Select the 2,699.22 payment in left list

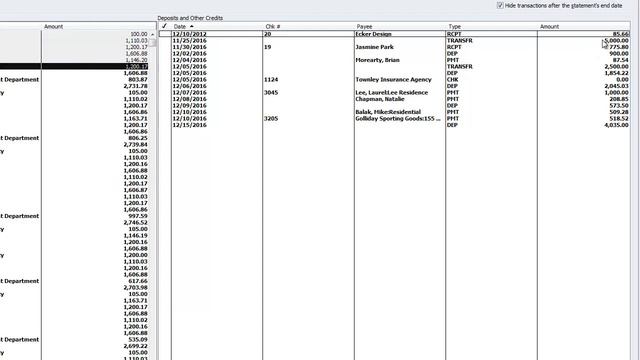coord(74,346)
